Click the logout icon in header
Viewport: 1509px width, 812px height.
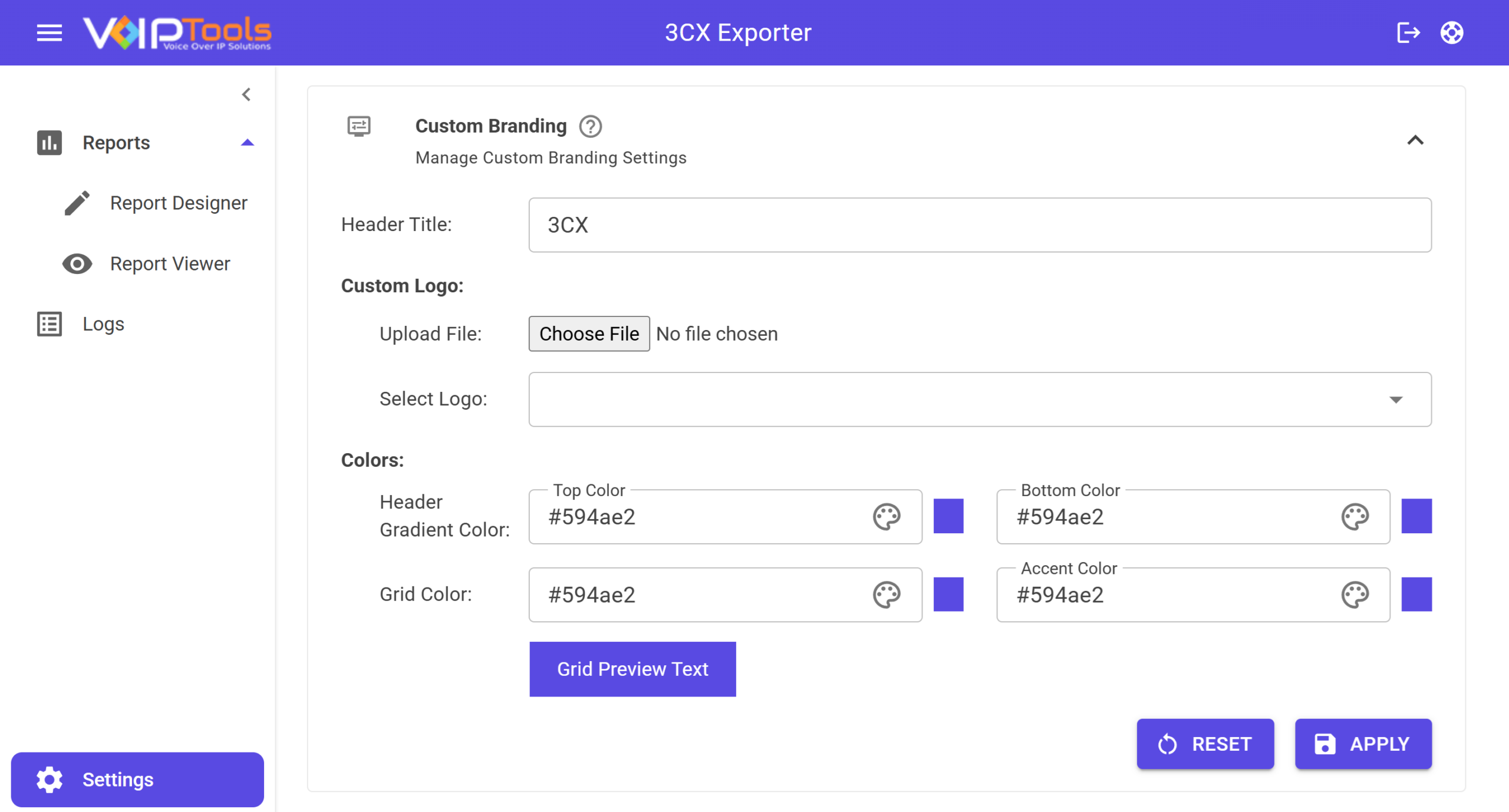[x=1408, y=32]
